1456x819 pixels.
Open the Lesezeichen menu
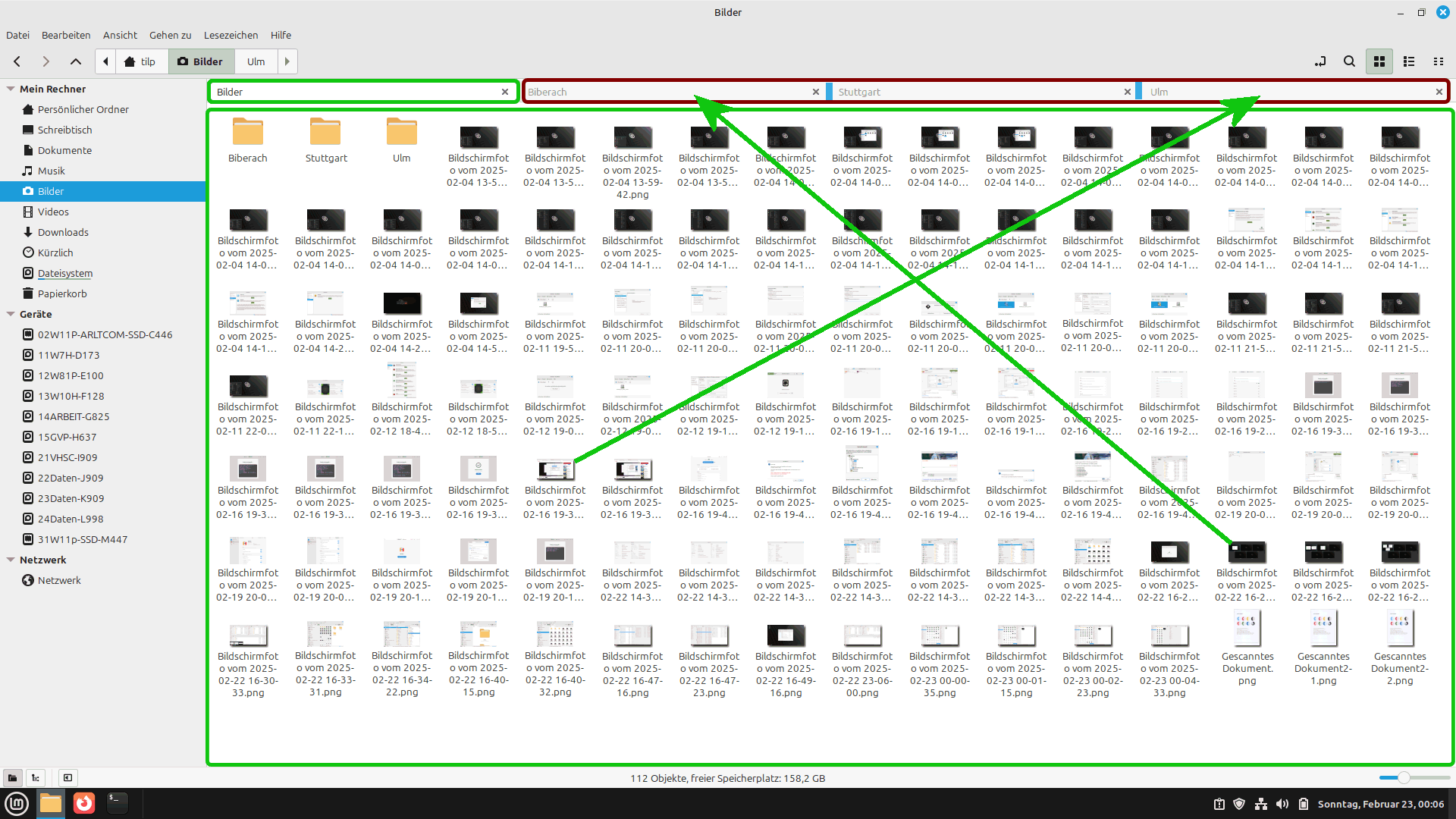231,35
